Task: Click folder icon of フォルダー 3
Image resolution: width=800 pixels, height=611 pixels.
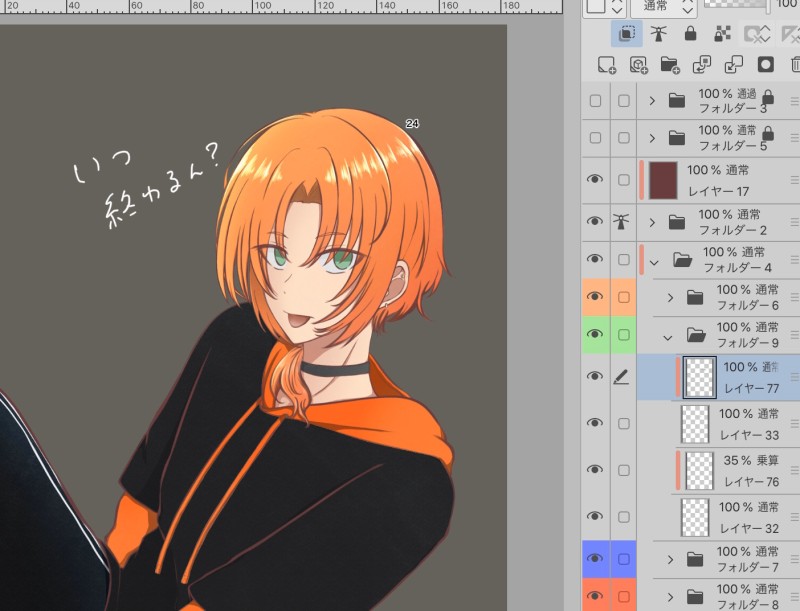Action: (677, 100)
